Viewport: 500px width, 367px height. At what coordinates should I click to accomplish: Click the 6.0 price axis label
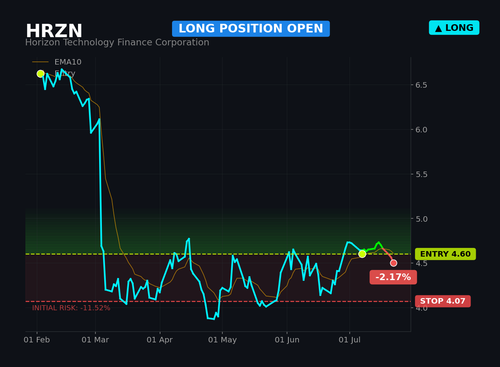pyautogui.click(x=421, y=130)
